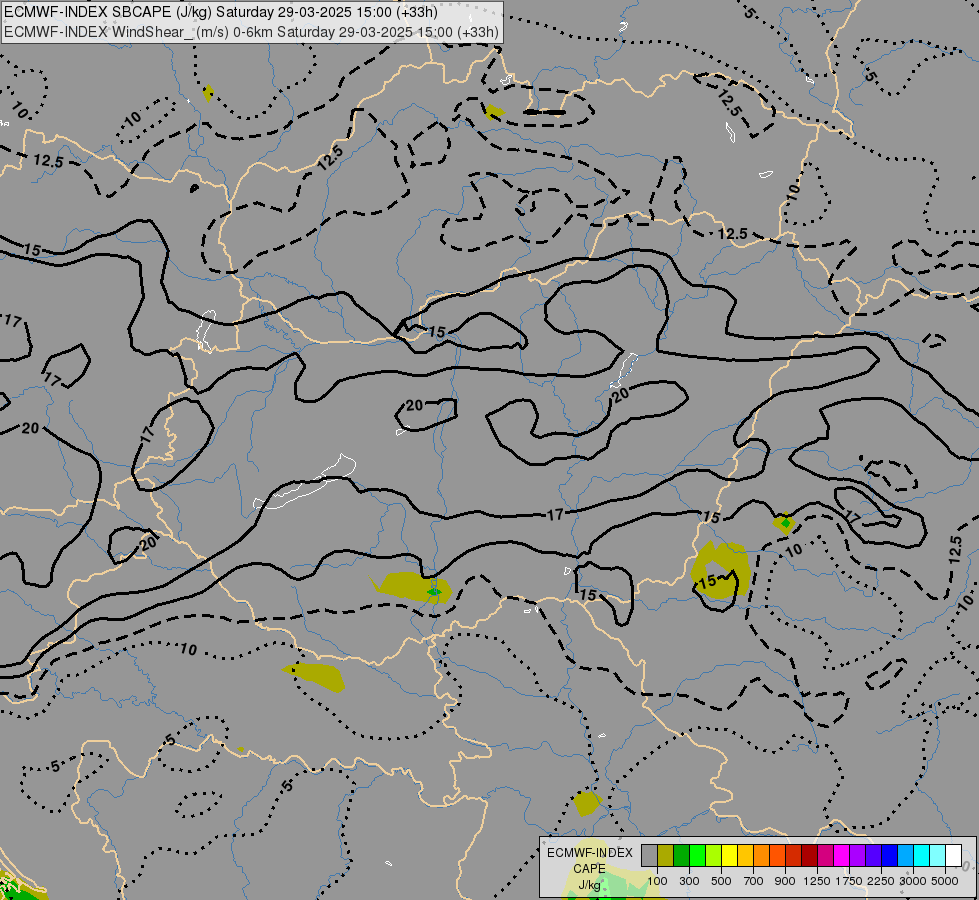Select the magenta swatch left of 1750
Screen dimensions: 979x900
[x=842, y=856]
